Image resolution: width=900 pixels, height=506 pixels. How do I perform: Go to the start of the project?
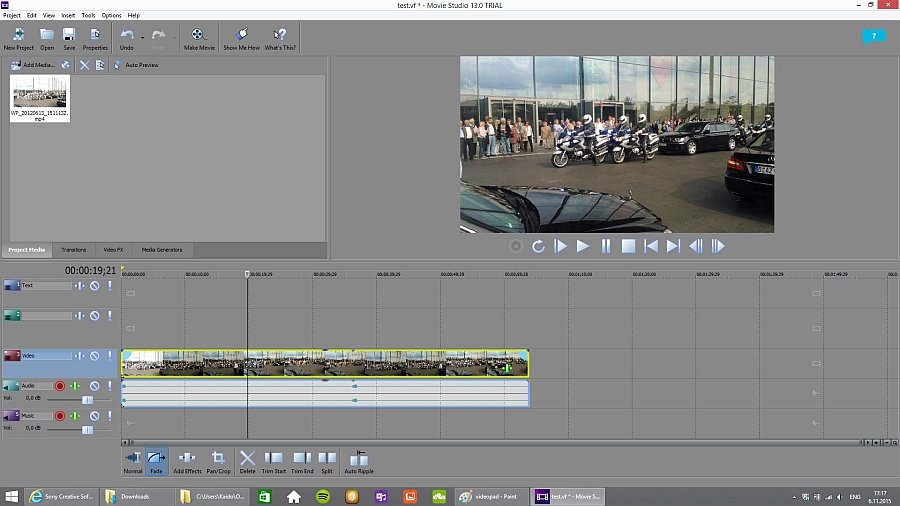coord(651,246)
